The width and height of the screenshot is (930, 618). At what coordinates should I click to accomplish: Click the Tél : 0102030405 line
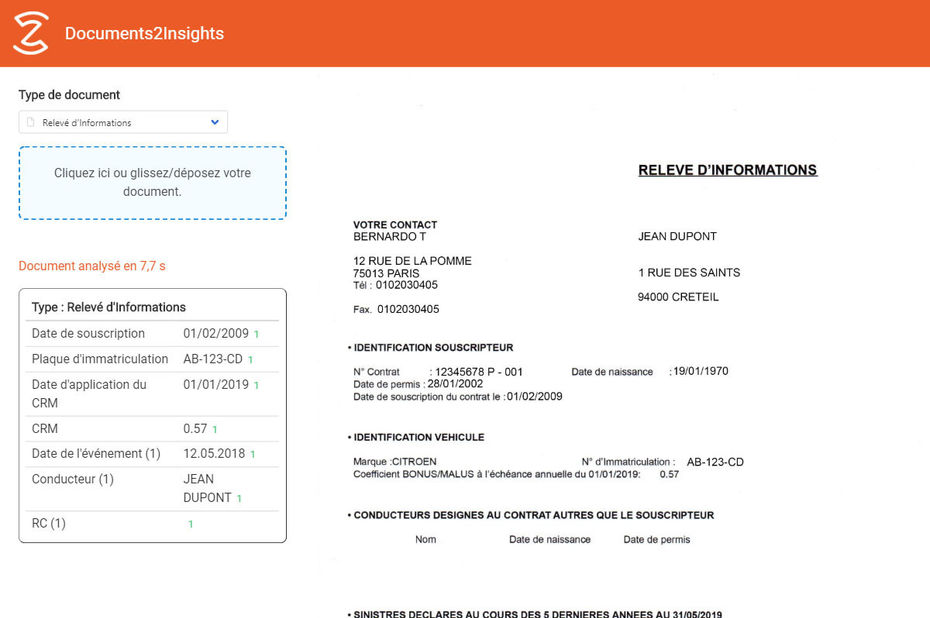click(x=396, y=285)
